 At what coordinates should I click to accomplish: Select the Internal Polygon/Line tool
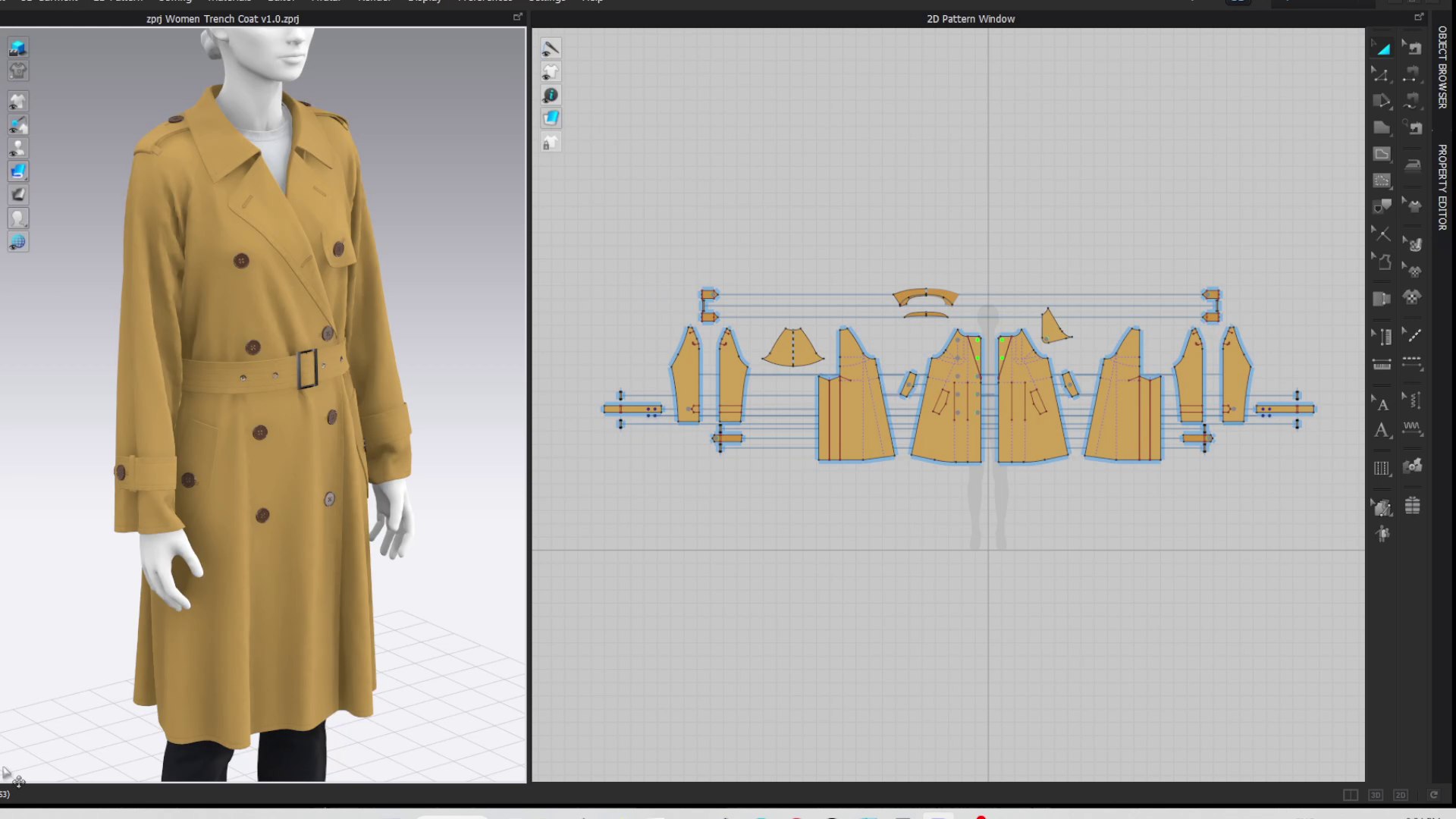1382,154
